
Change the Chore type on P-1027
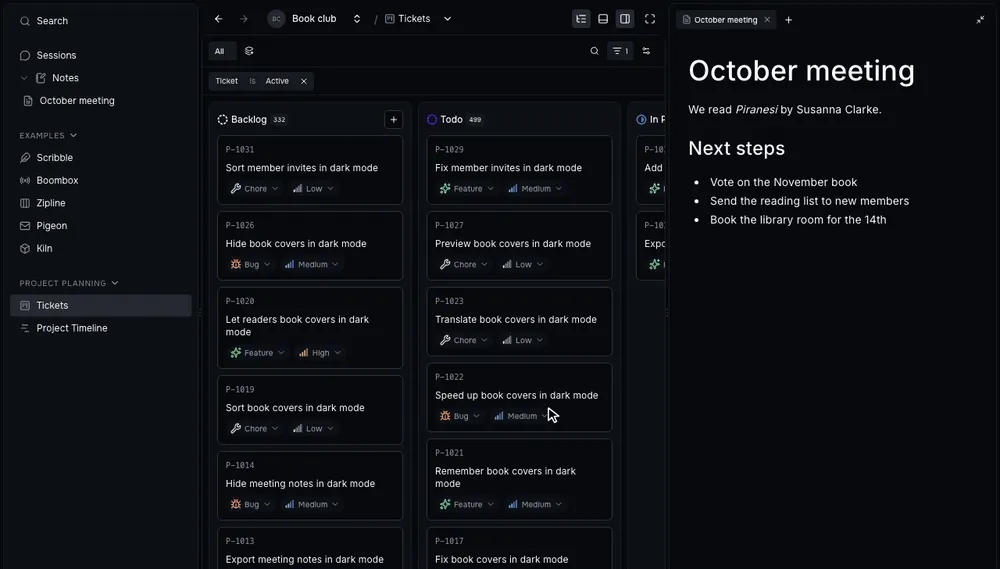[464, 265]
